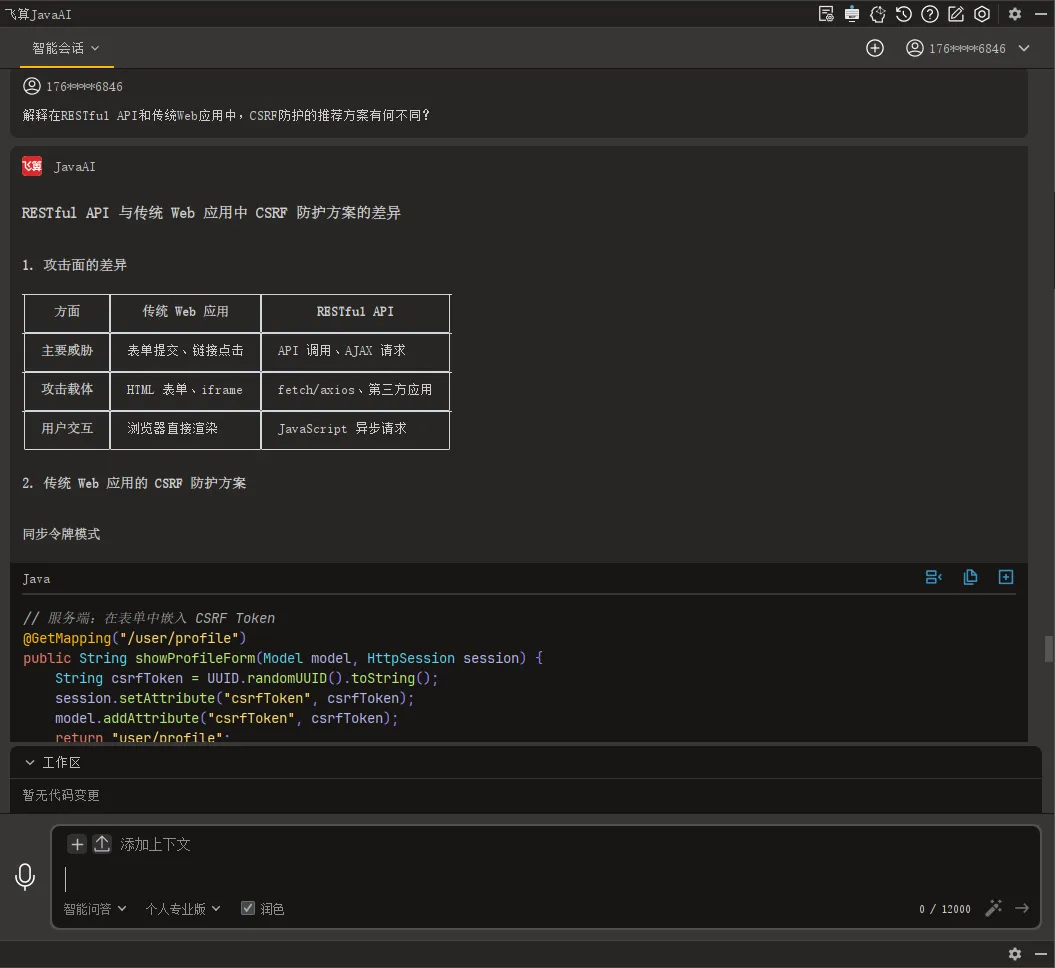Click the Java language label of code block
This screenshot has height=968, width=1055.
tap(36, 579)
